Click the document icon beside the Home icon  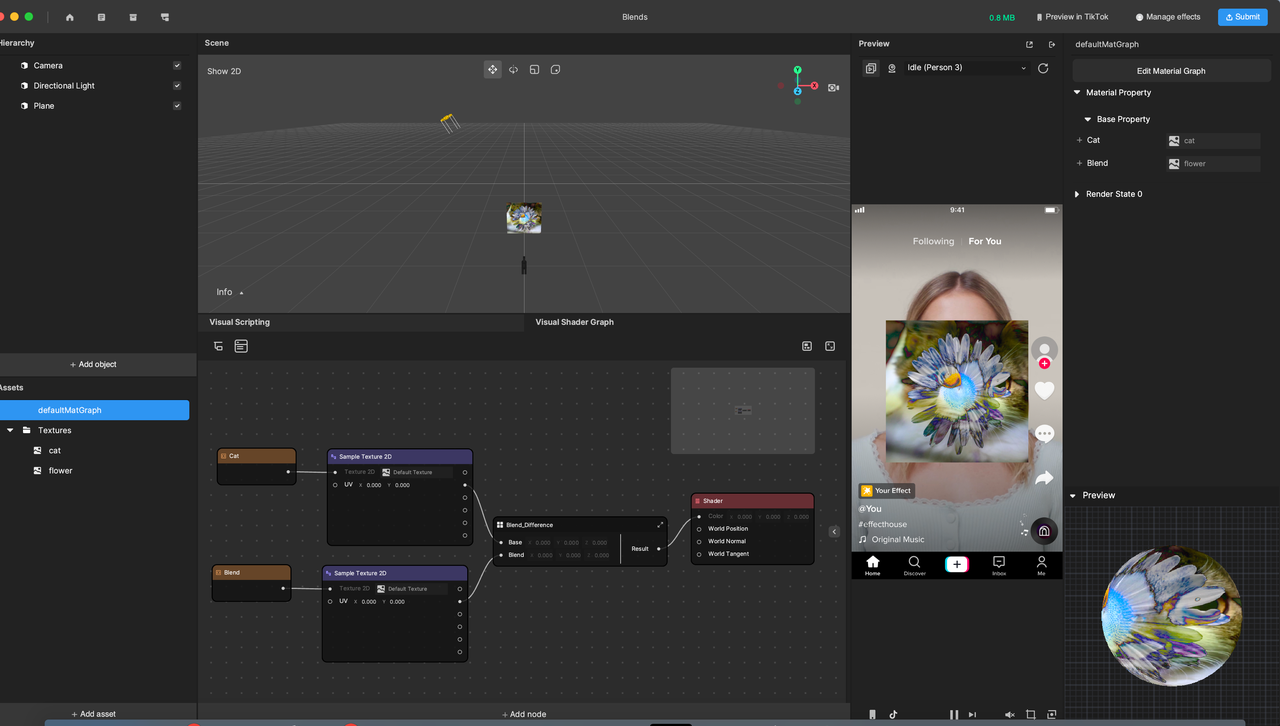coord(101,17)
